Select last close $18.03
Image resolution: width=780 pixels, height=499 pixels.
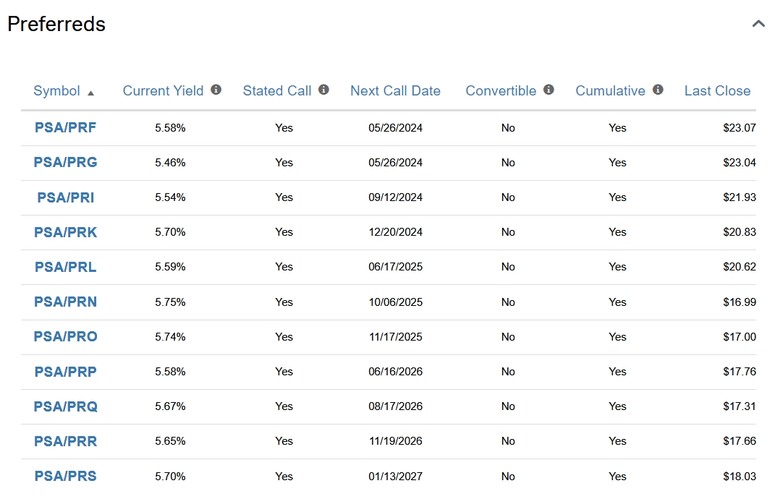point(739,476)
